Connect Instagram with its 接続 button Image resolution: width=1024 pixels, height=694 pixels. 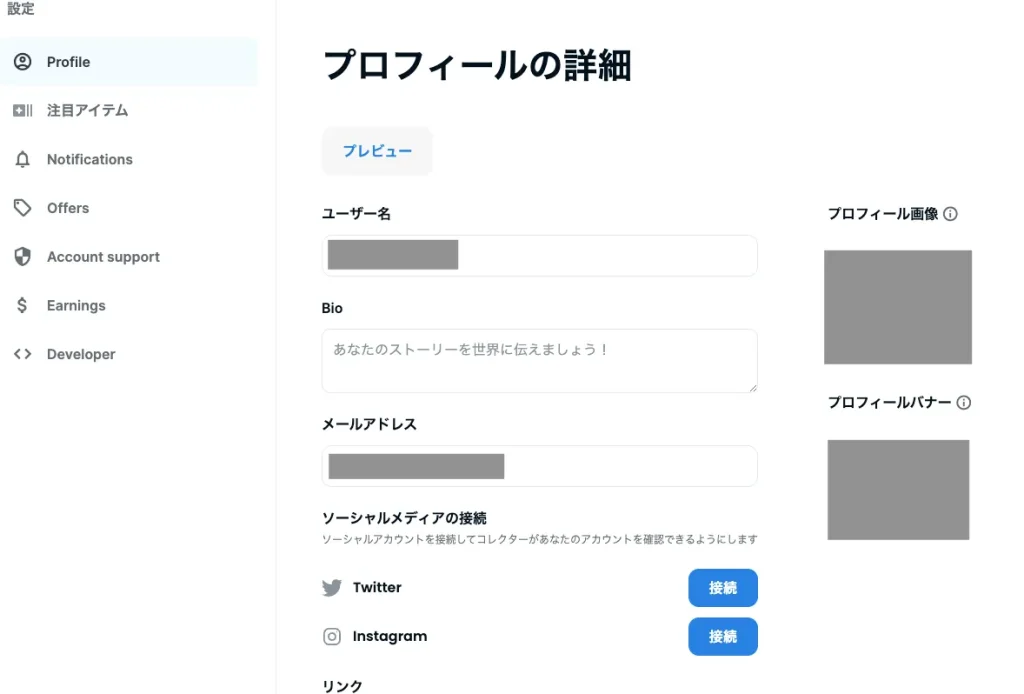(722, 637)
